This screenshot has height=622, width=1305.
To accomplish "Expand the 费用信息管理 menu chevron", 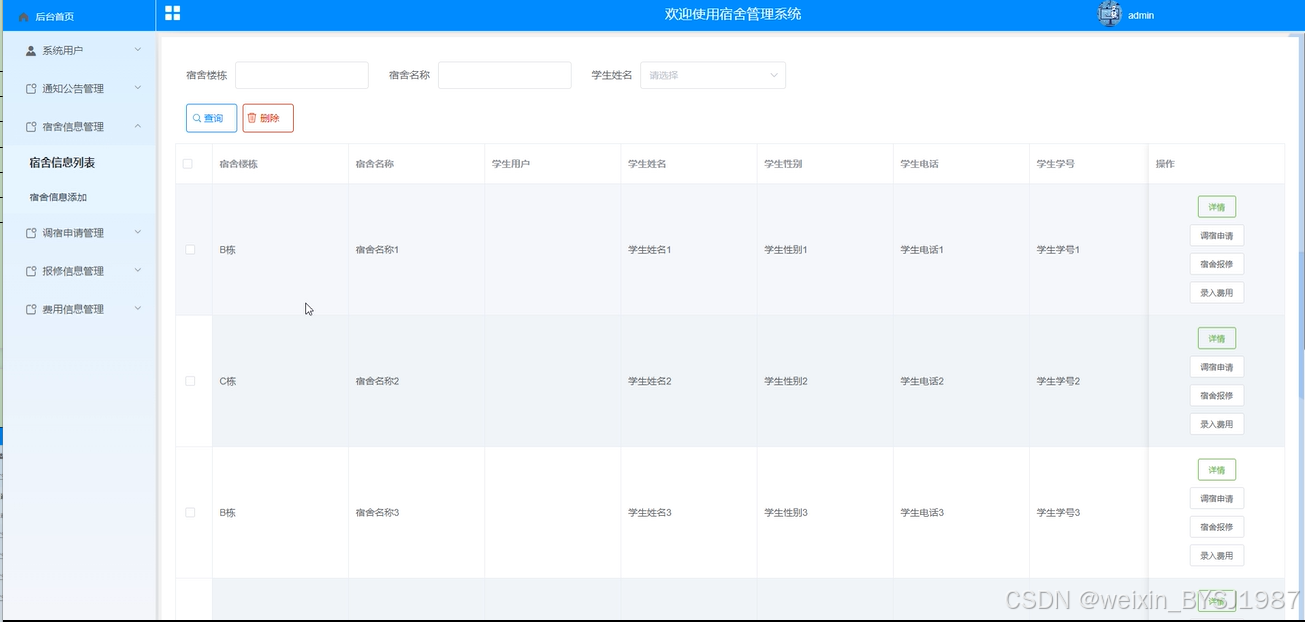I will (138, 308).
